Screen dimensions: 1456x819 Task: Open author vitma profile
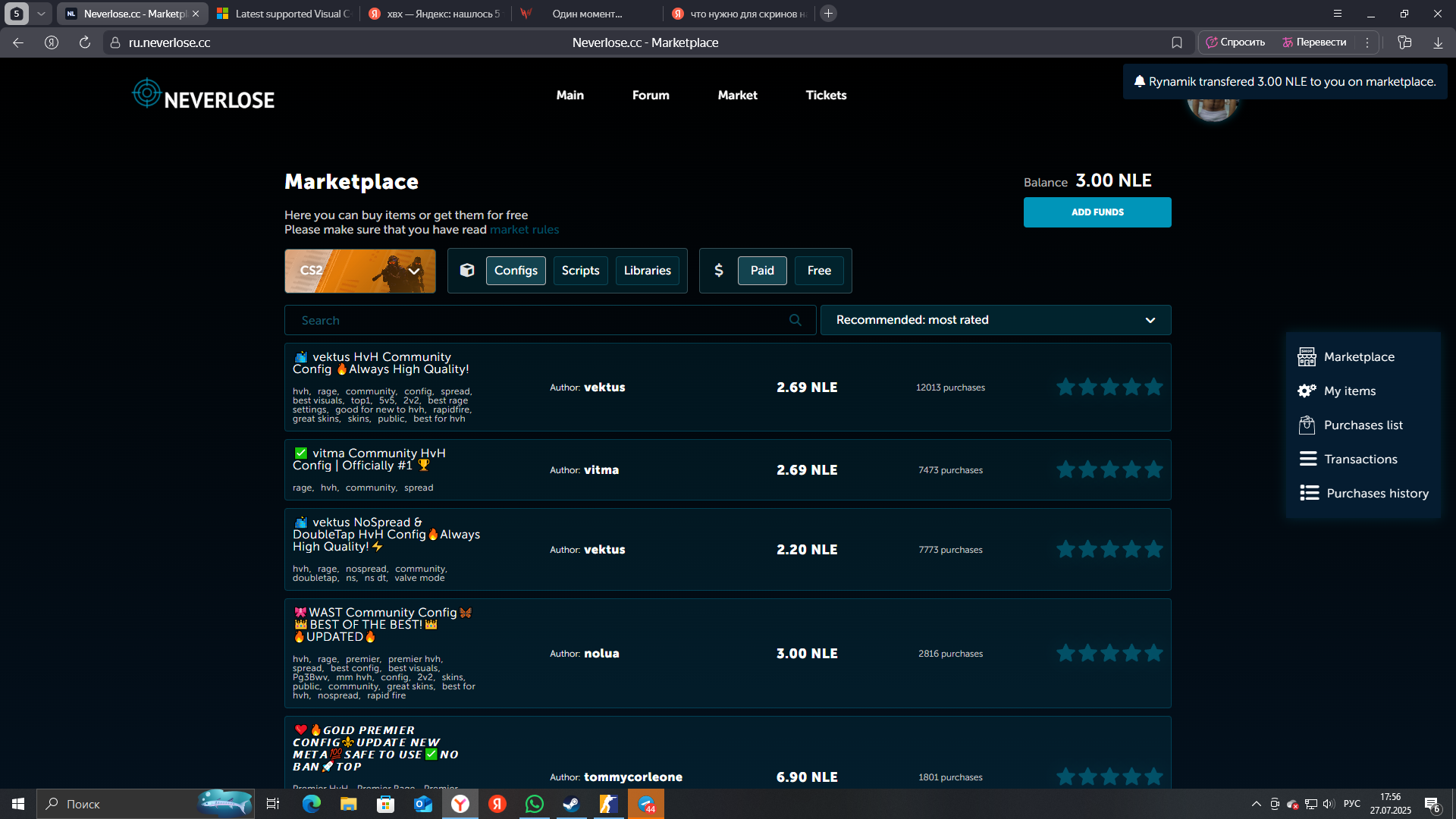(x=601, y=470)
